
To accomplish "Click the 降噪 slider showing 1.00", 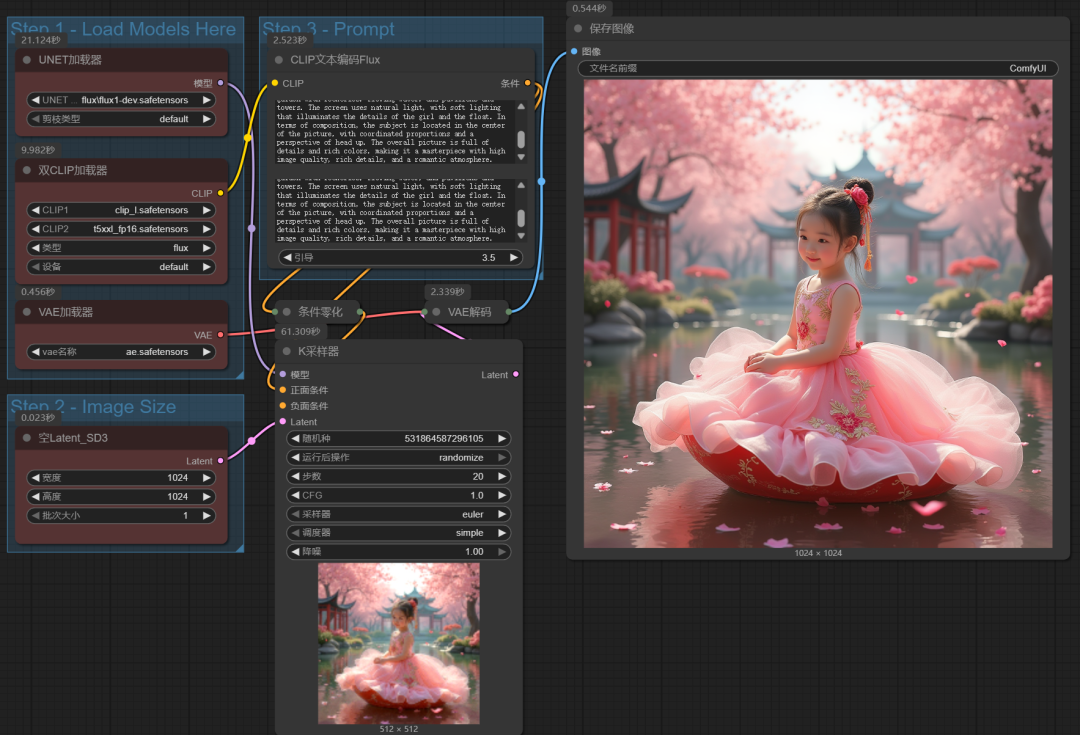I will pos(398,551).
